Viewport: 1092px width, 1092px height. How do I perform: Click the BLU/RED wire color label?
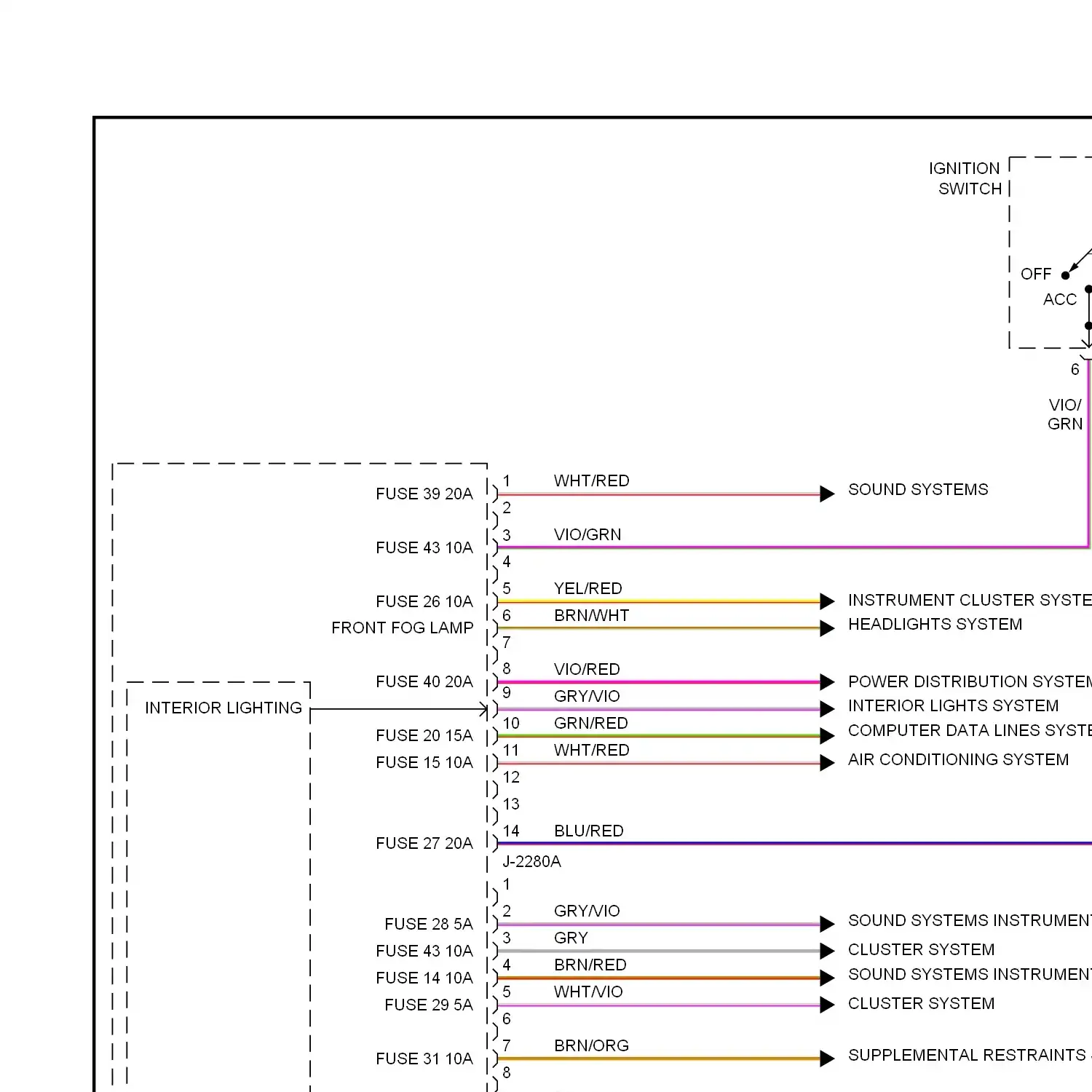click(588, 831)
